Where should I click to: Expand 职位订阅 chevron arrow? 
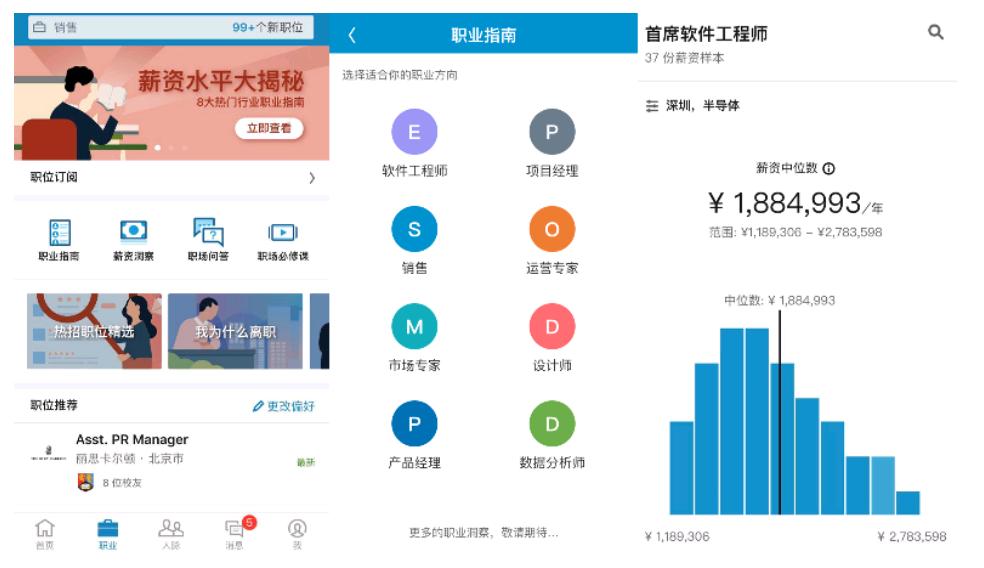312,178
